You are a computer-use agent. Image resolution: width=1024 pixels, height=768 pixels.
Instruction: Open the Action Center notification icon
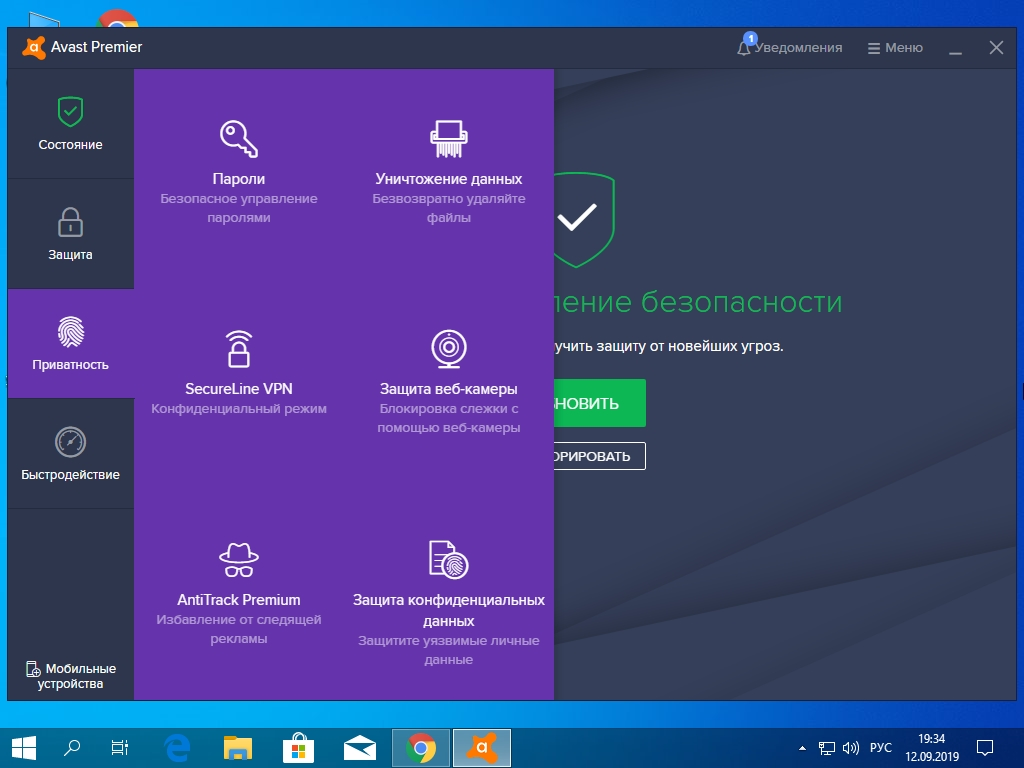985,748
